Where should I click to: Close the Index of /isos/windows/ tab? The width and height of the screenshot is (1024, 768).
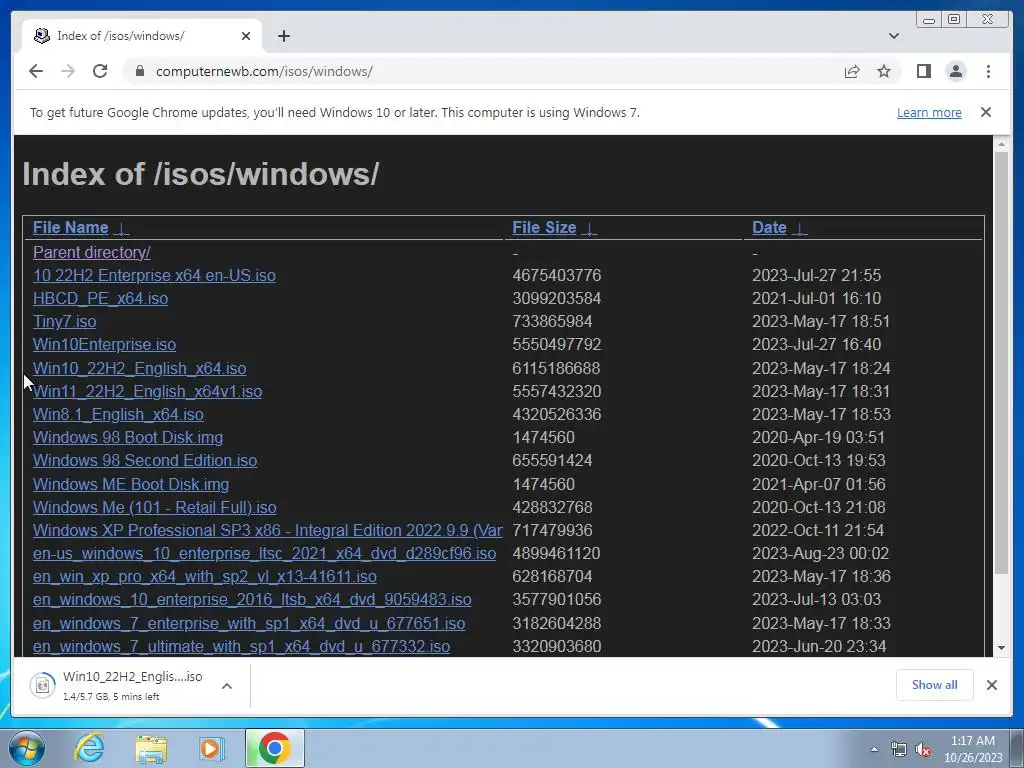pos(246,36)
